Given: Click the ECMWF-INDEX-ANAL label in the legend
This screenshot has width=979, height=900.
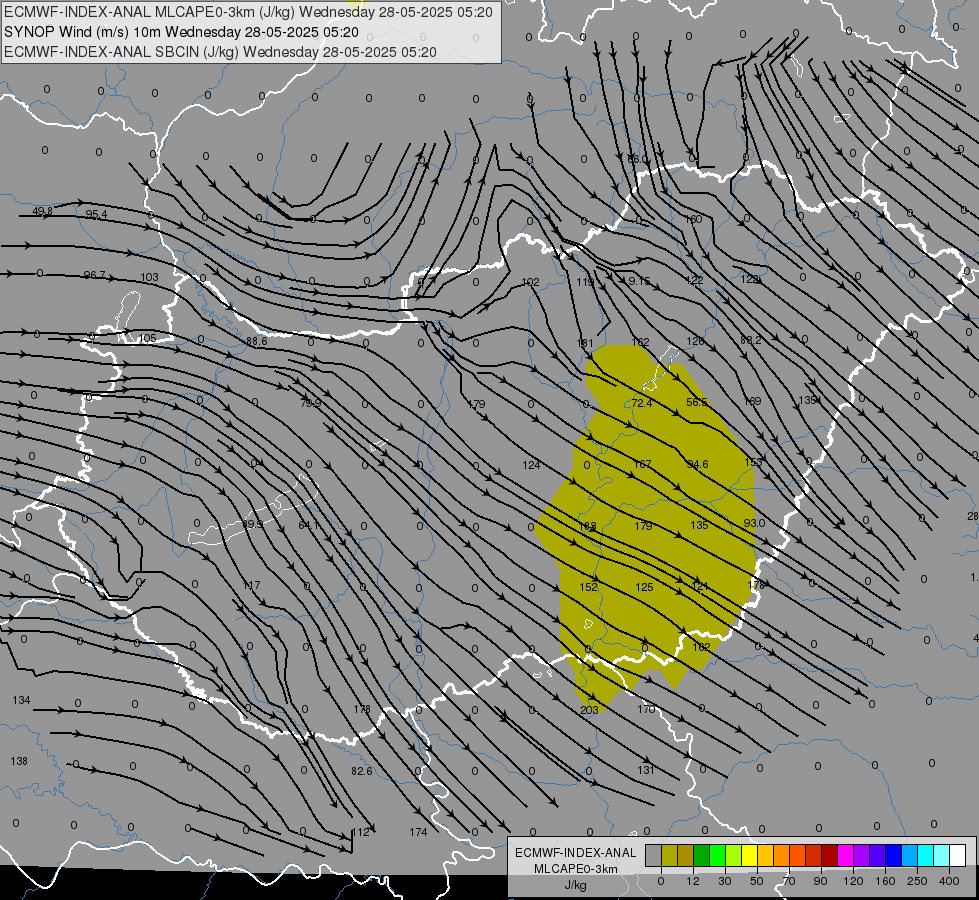Looking at the screenshot, I should (x=576, y=853).
